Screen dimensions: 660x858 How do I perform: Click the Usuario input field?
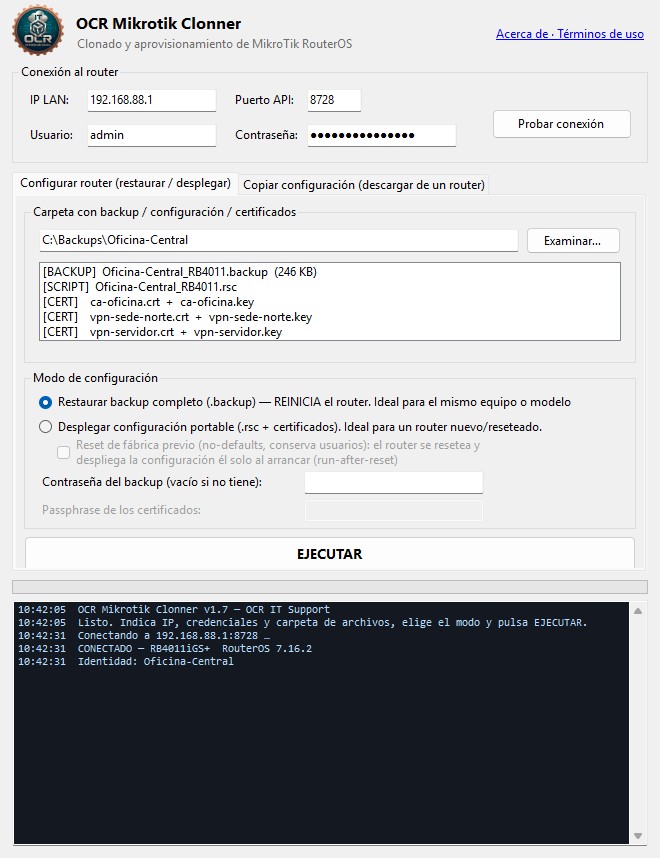click(152, 135)
